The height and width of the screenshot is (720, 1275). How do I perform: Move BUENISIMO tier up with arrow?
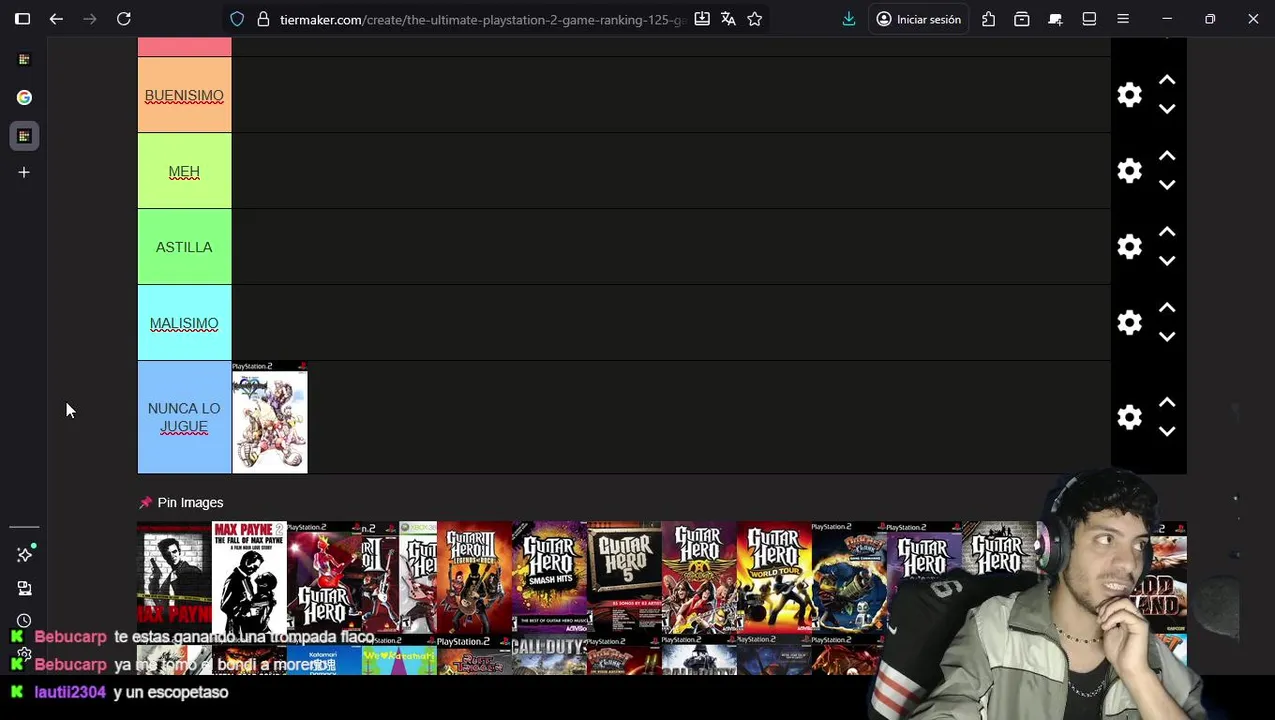pyautogui.click(x=1167, y=80)
